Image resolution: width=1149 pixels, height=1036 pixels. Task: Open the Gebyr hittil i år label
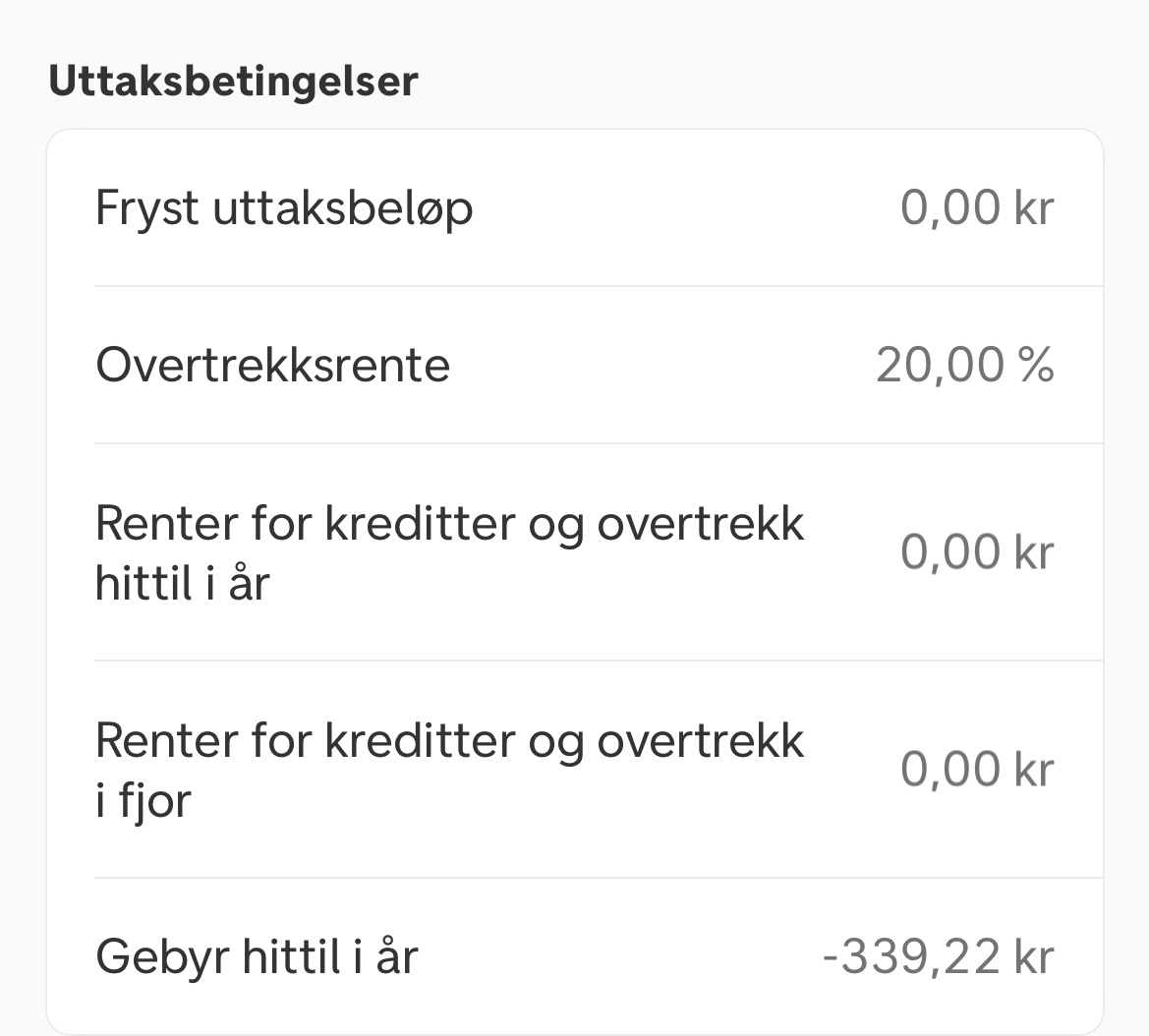[x=257, y=957]
